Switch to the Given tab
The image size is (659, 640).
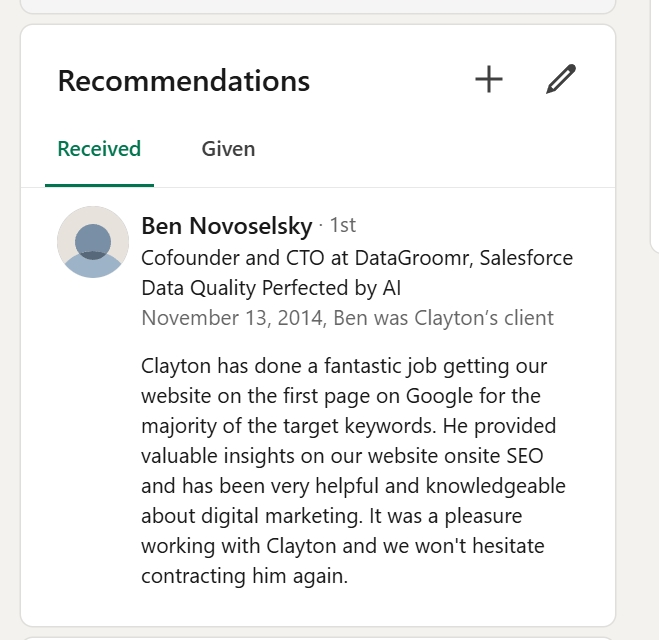[x=228, y=149]
